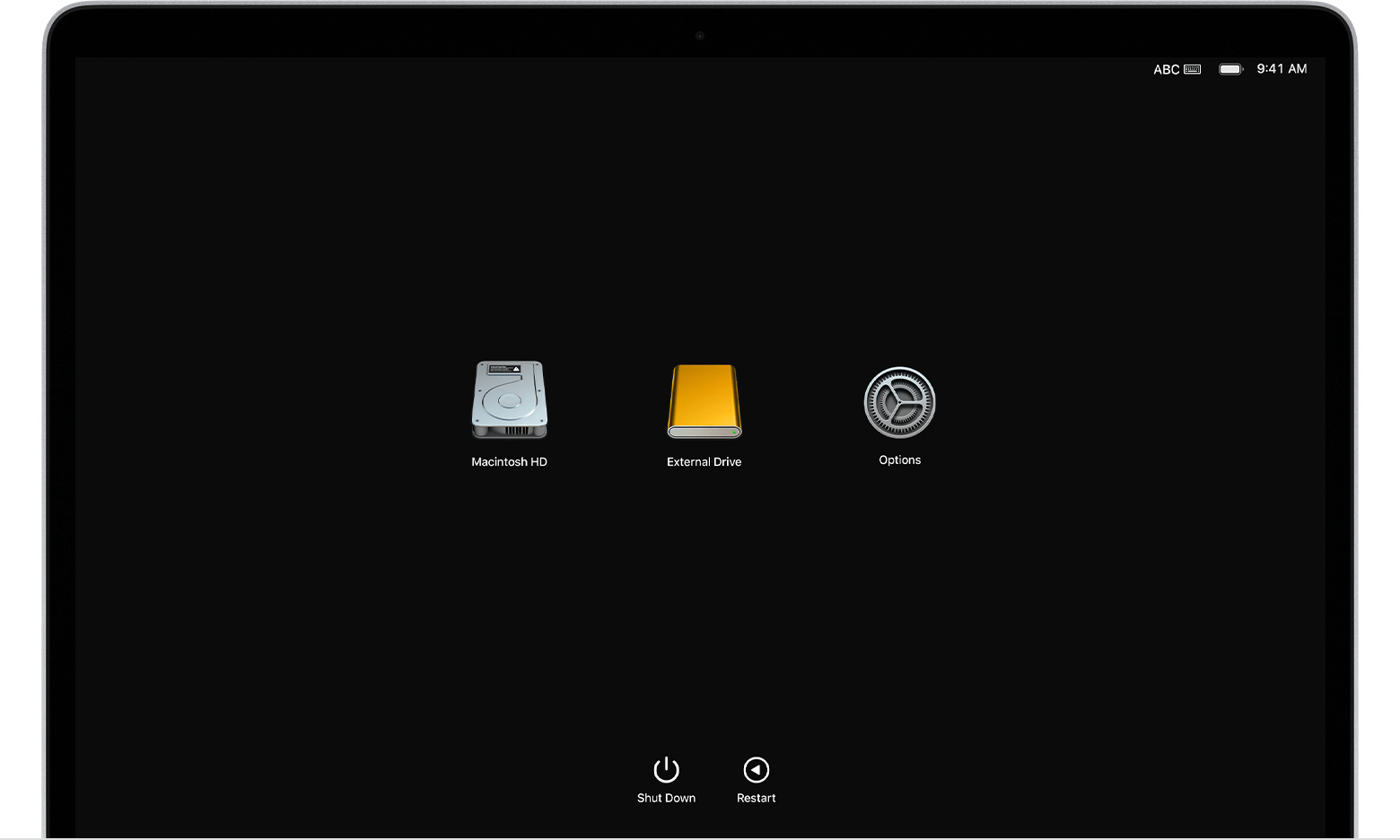
Task: Click the External Drive label text
Action: 704,461
